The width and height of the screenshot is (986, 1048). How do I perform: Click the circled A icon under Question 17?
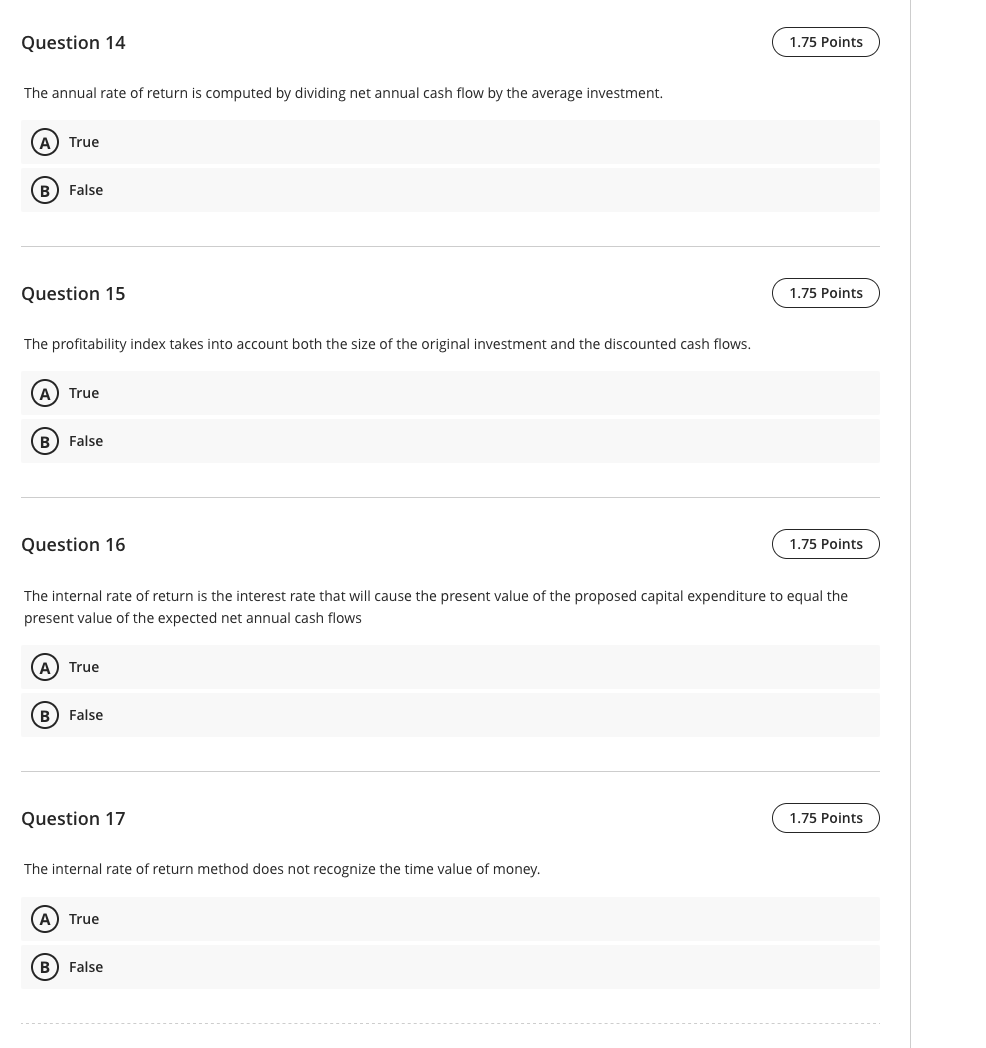tap(45, 919)
